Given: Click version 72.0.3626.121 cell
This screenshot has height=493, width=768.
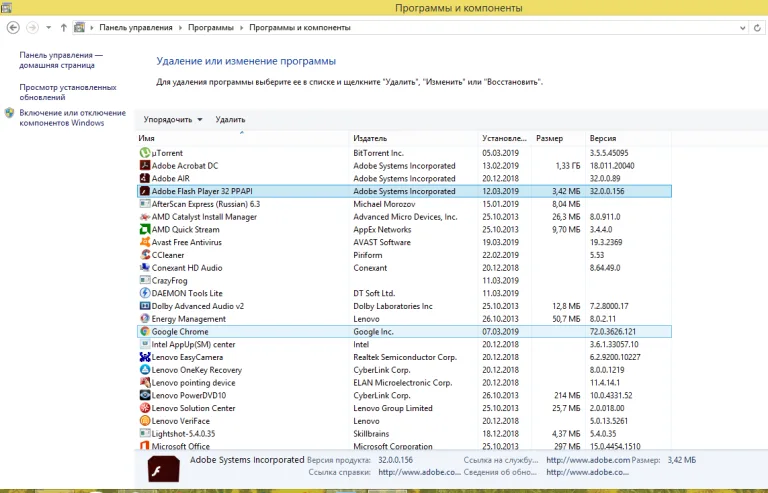Looking at the screenshot, I should (x=613, y=331).
